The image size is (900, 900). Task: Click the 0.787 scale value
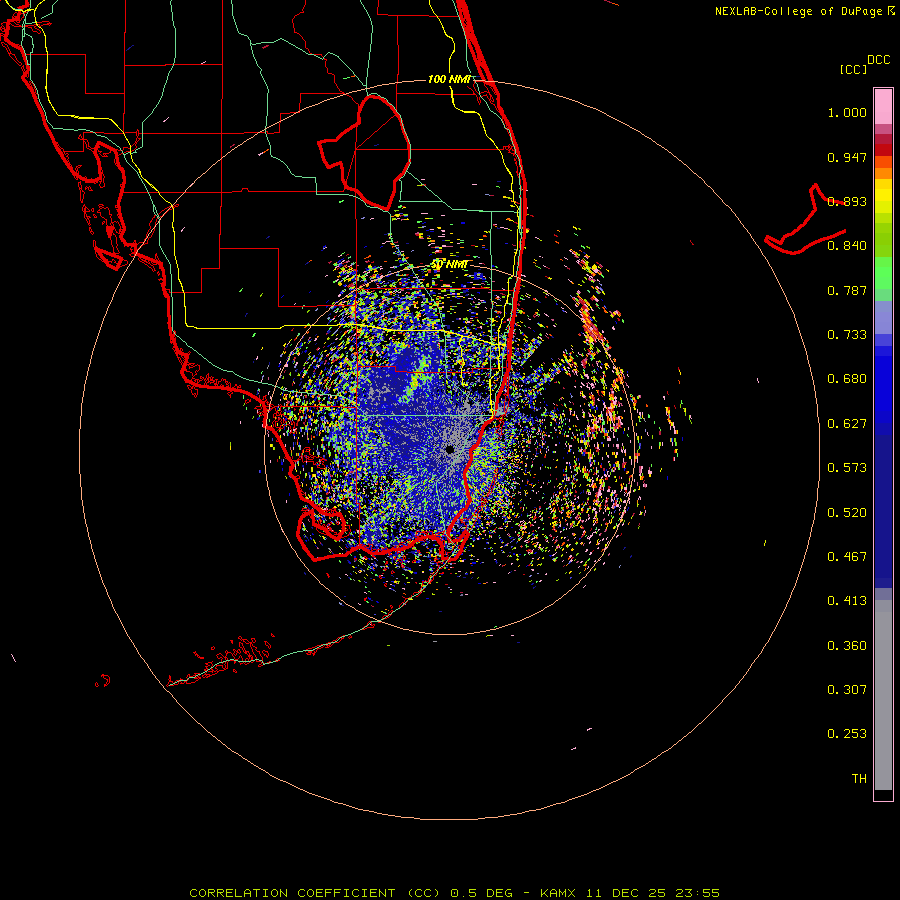click(x=847, y=290)
